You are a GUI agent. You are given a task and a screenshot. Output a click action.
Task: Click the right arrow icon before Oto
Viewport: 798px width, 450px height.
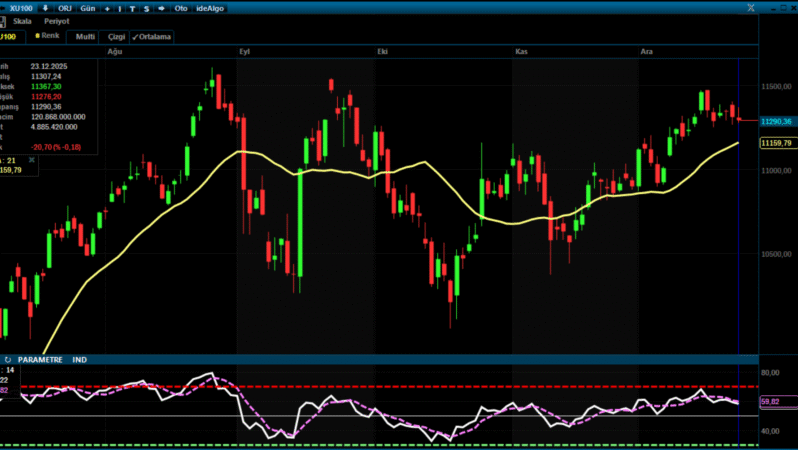[x=161, y=8]
